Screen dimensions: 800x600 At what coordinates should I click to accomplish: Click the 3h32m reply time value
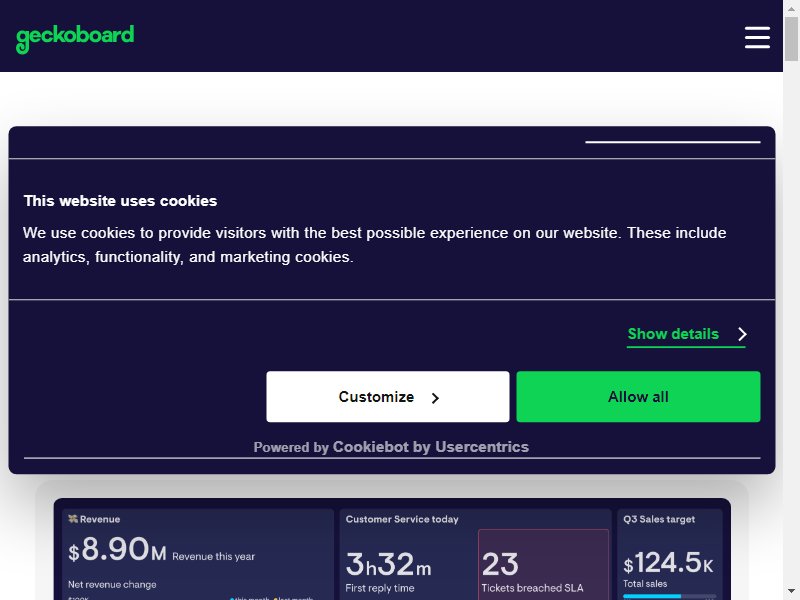(388, 564)
